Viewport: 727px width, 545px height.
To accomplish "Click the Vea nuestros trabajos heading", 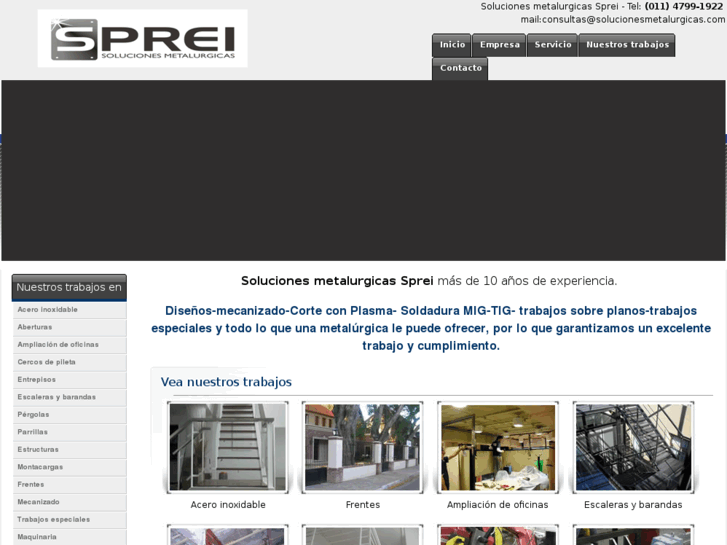I will 226,382.
